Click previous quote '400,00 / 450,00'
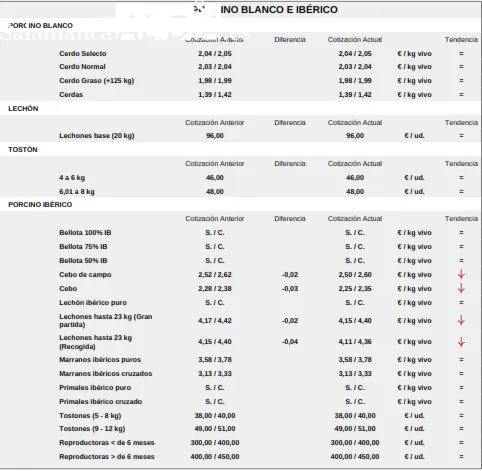 [215, 457]
